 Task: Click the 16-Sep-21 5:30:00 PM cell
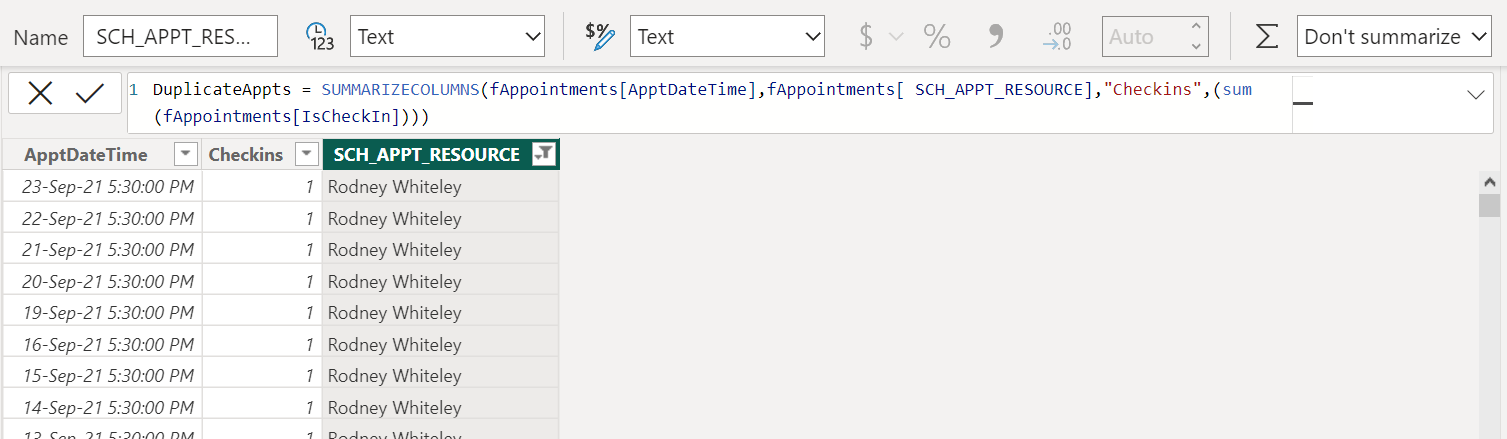(x=102, y=345)
